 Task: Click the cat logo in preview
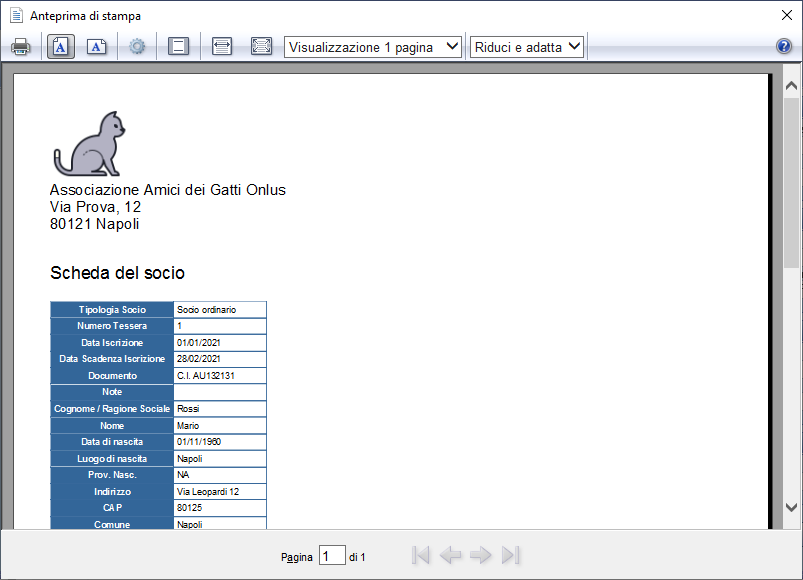point(90,144)
